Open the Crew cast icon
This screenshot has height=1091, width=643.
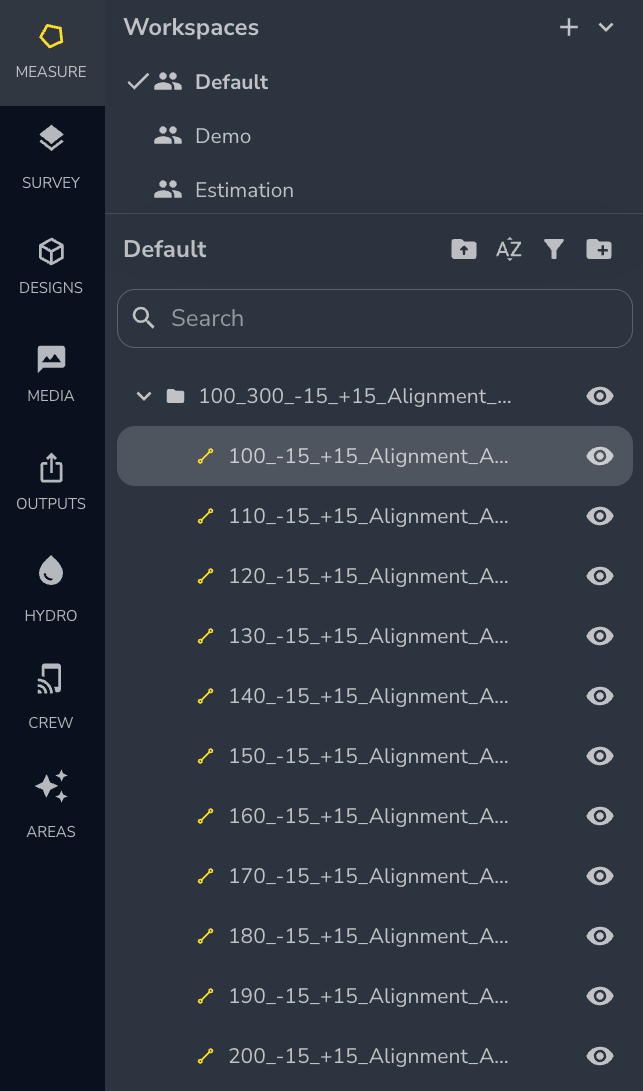coord(51,678)
